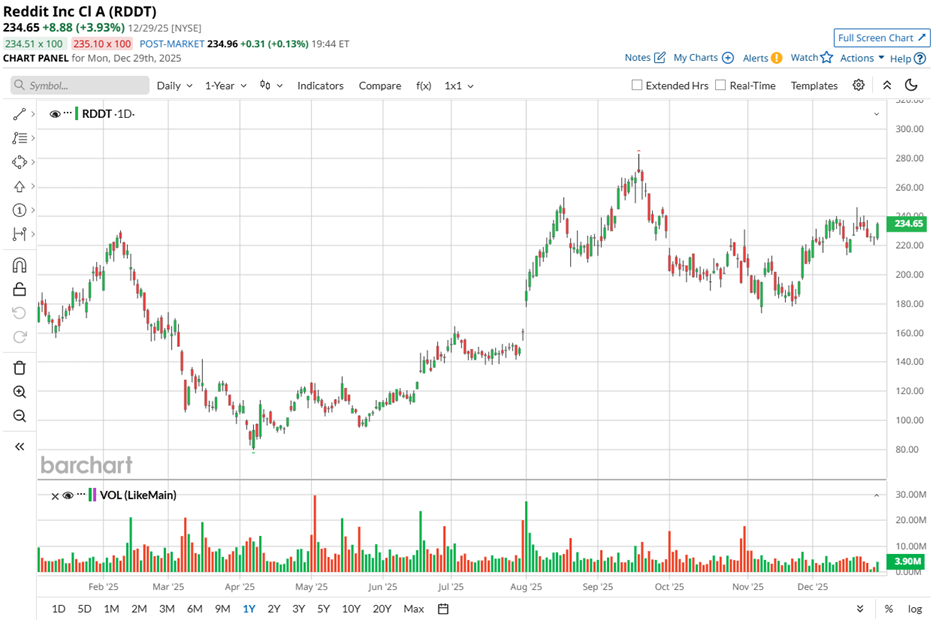This screenshot has height=629, width=936.
Task: Delete drawings with the trash icon
Action: point(19,368)
